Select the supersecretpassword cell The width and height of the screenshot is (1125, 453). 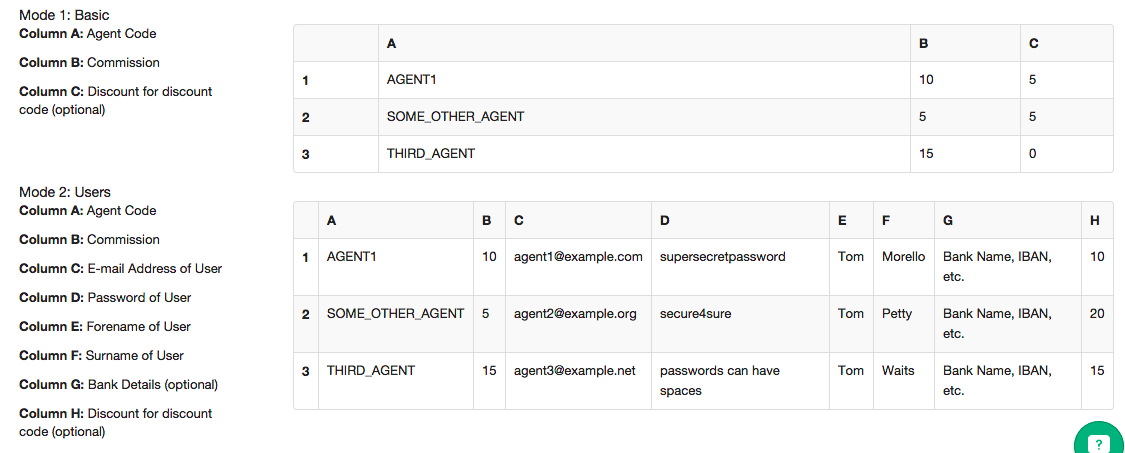click(740, 266)
